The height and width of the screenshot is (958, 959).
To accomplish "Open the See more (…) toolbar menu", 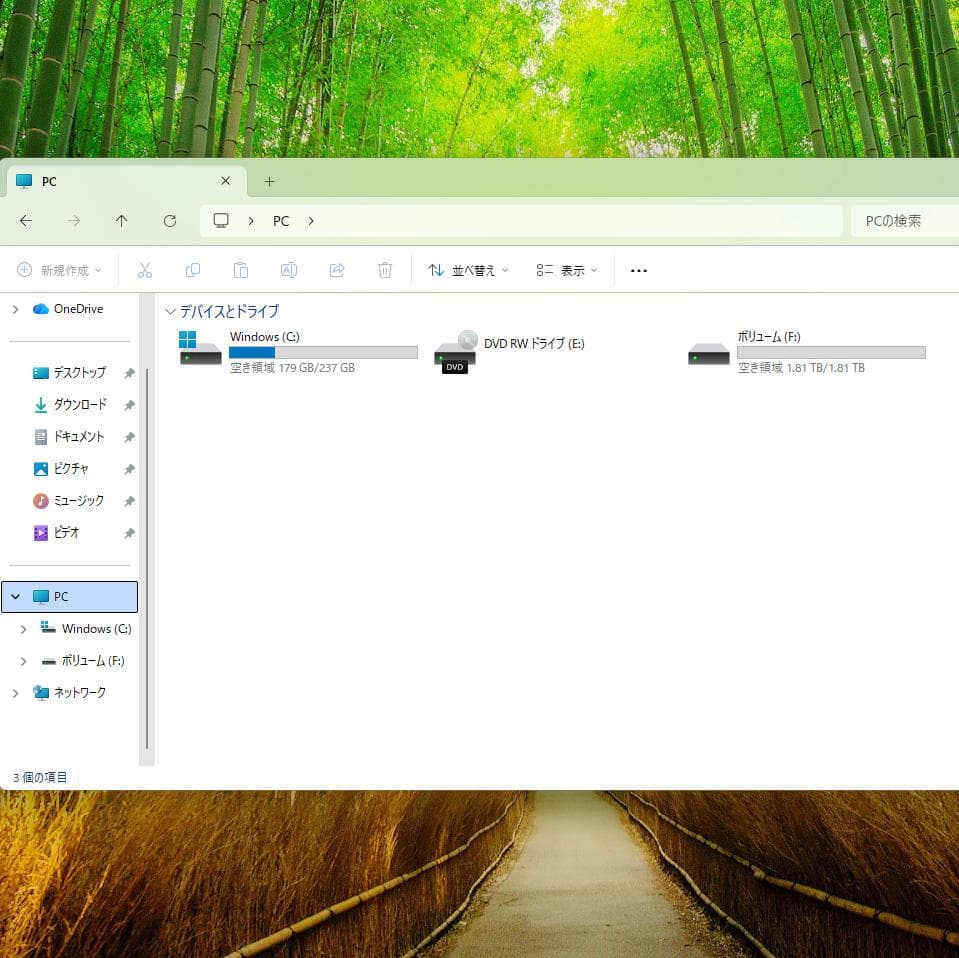I will tap(638, 270).
